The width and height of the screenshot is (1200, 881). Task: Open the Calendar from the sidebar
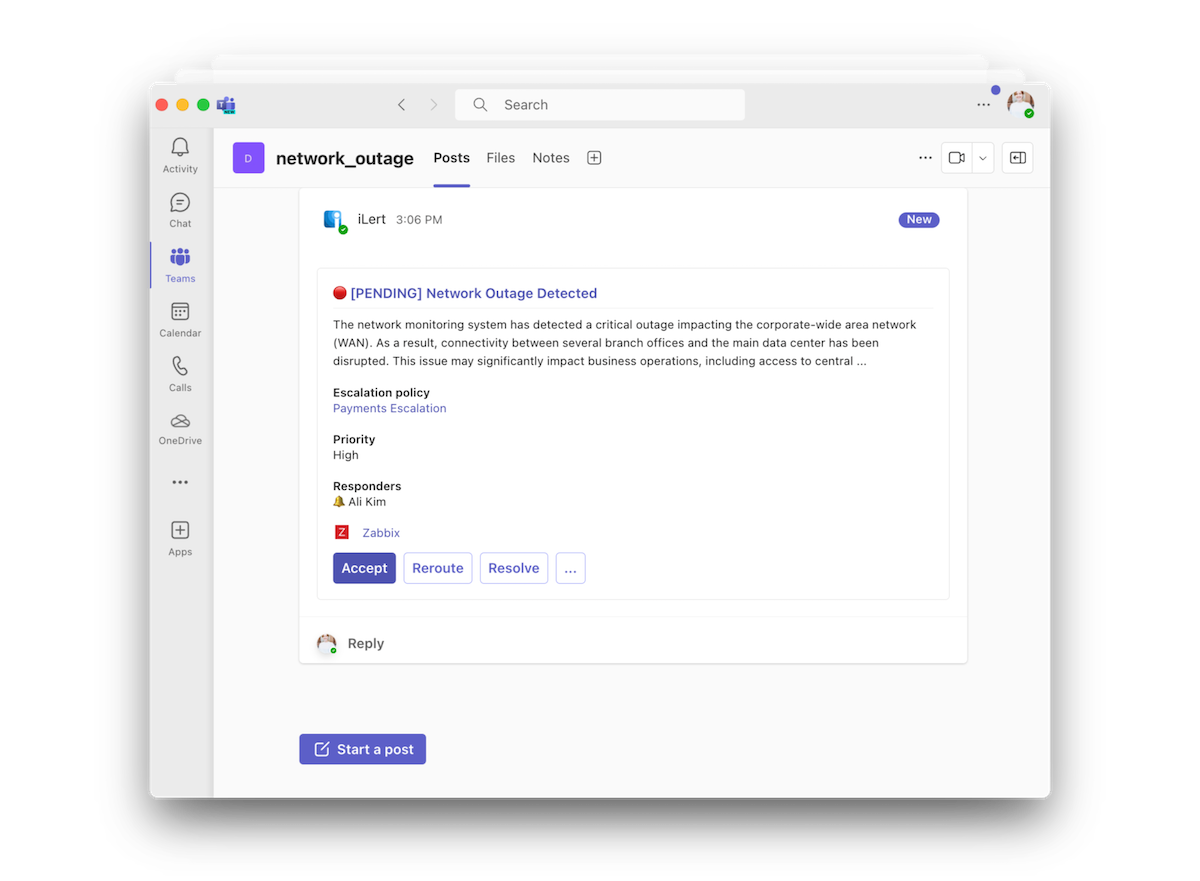point(180,319)
